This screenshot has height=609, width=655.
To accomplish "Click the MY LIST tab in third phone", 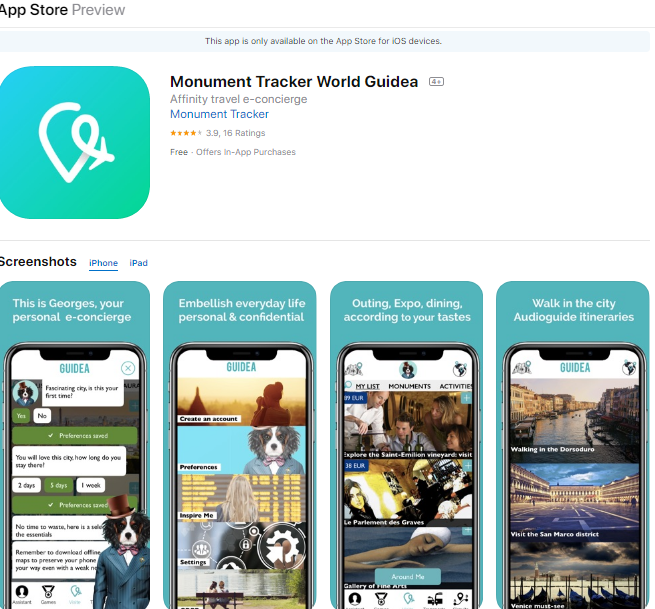I will pos(367,386).
